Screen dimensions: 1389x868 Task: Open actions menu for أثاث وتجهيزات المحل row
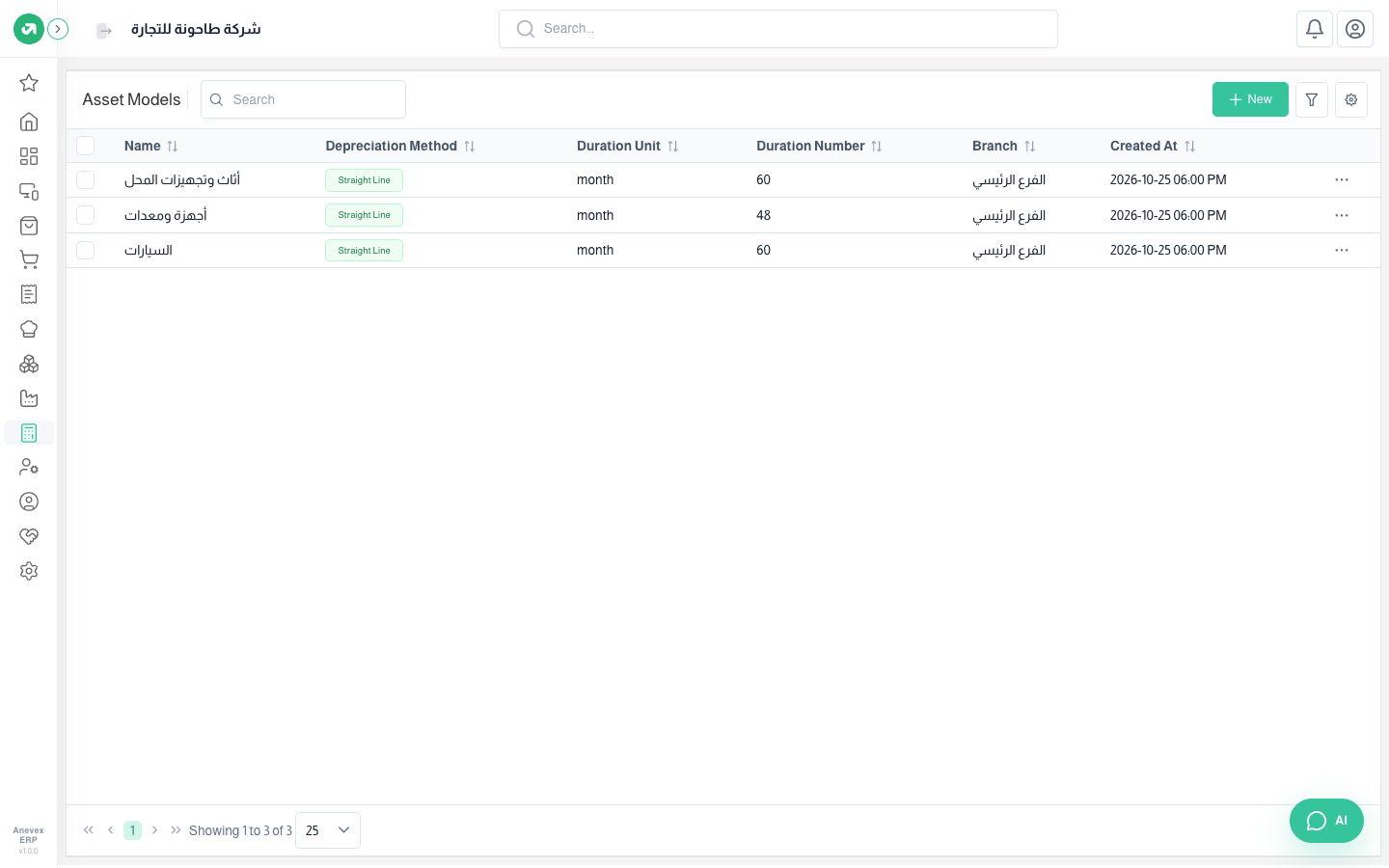1342,180
